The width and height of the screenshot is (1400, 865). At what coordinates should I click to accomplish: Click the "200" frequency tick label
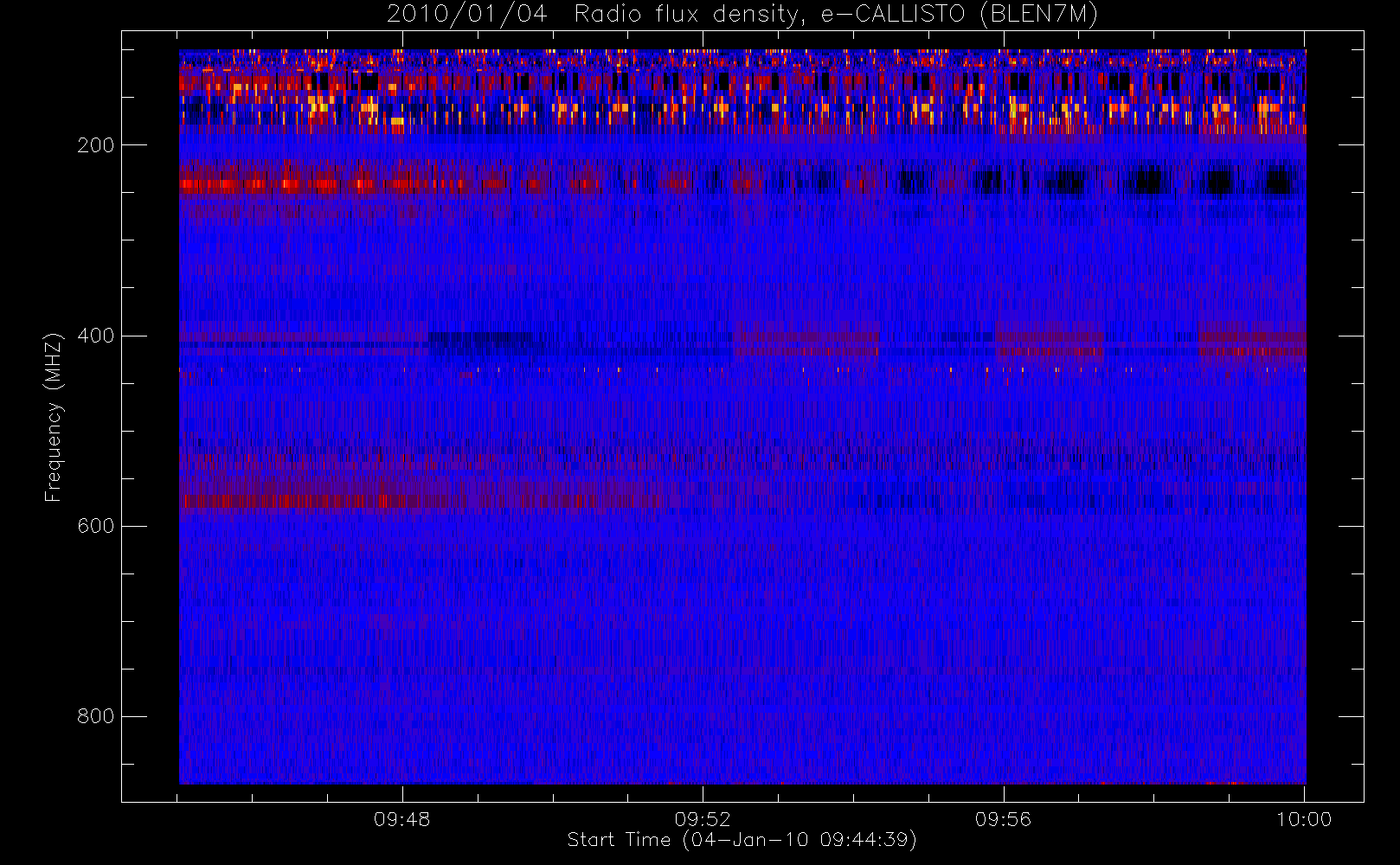(x=96, y=145)
